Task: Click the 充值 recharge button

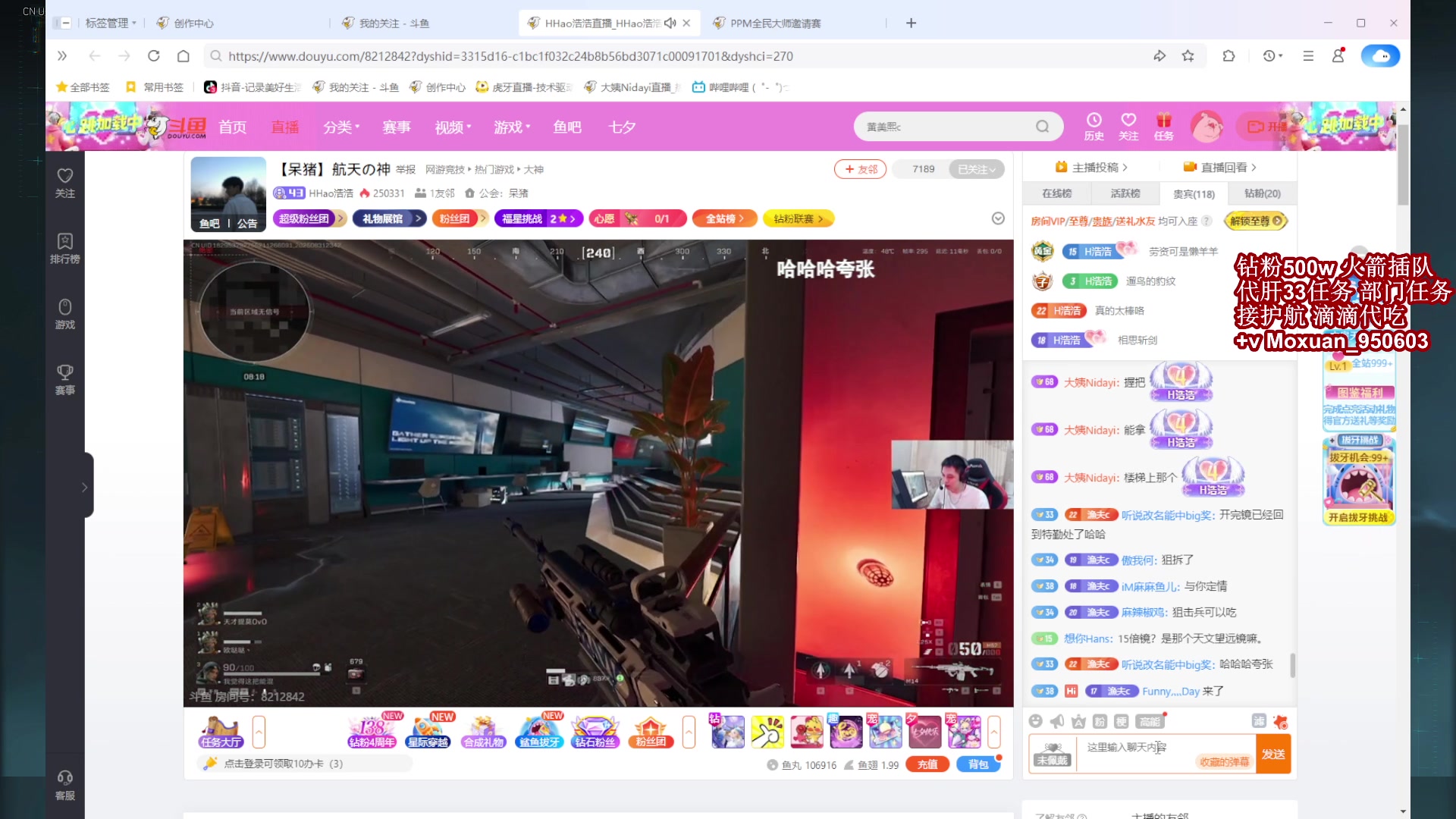Action: 927,764
